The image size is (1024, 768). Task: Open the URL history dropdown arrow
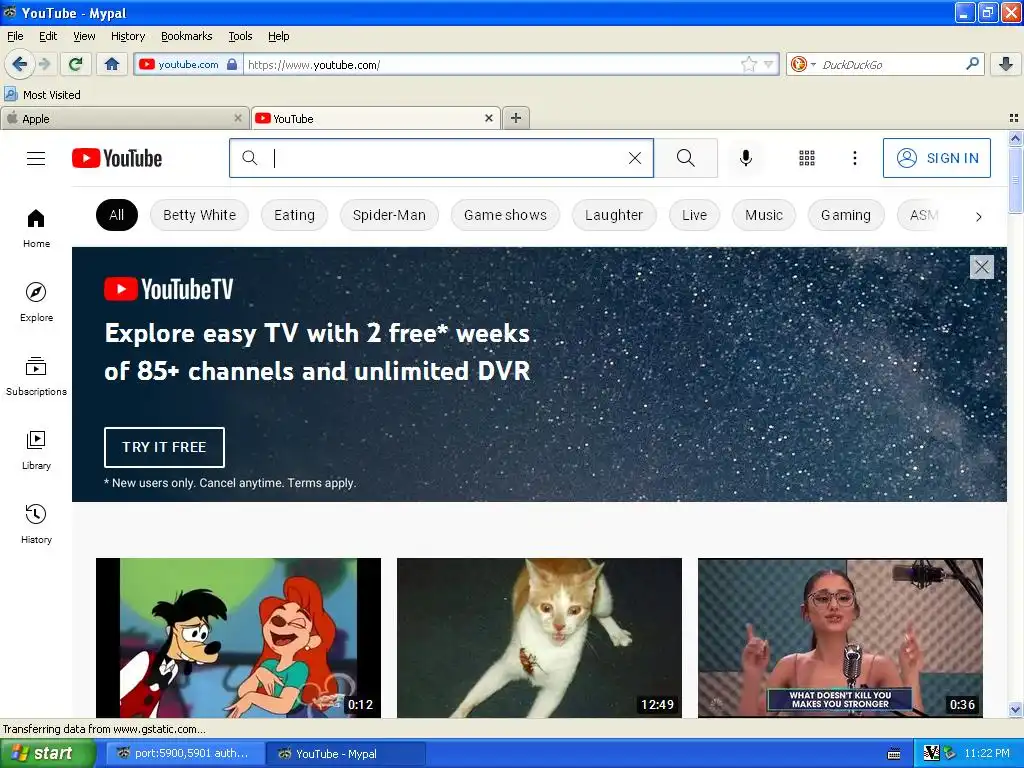coord(769,64)
